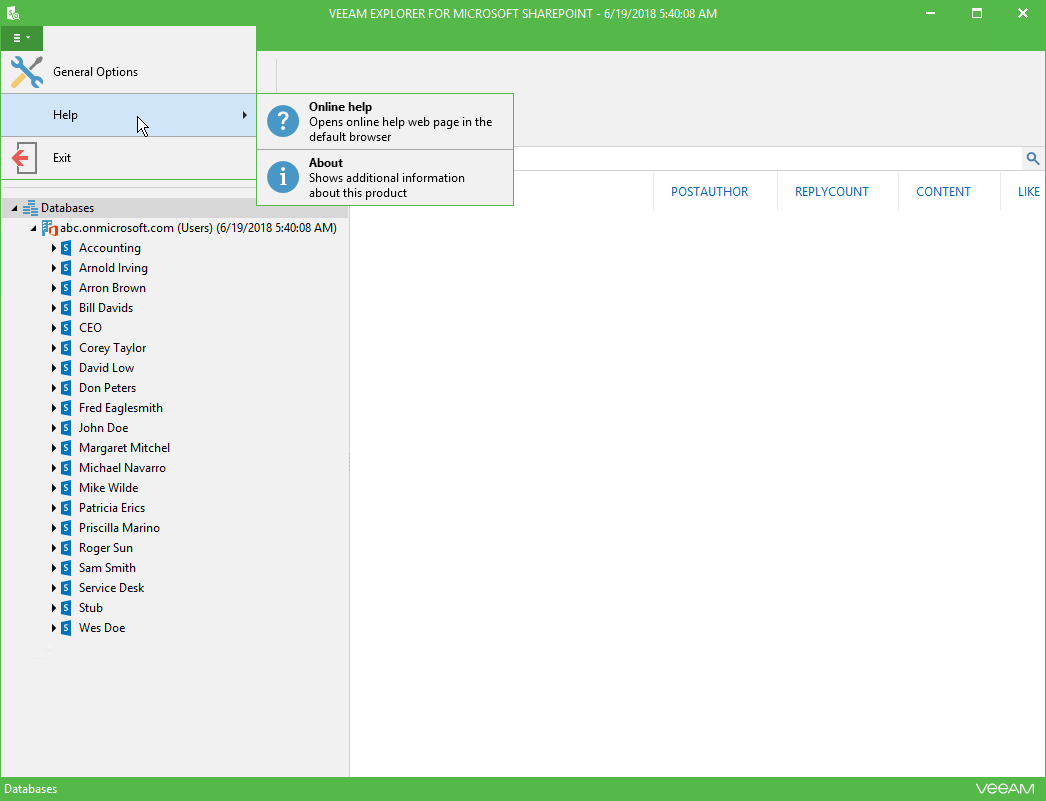Select the Help menu entry
Viewport: 1046px width, 801px height.
point(129,115)
